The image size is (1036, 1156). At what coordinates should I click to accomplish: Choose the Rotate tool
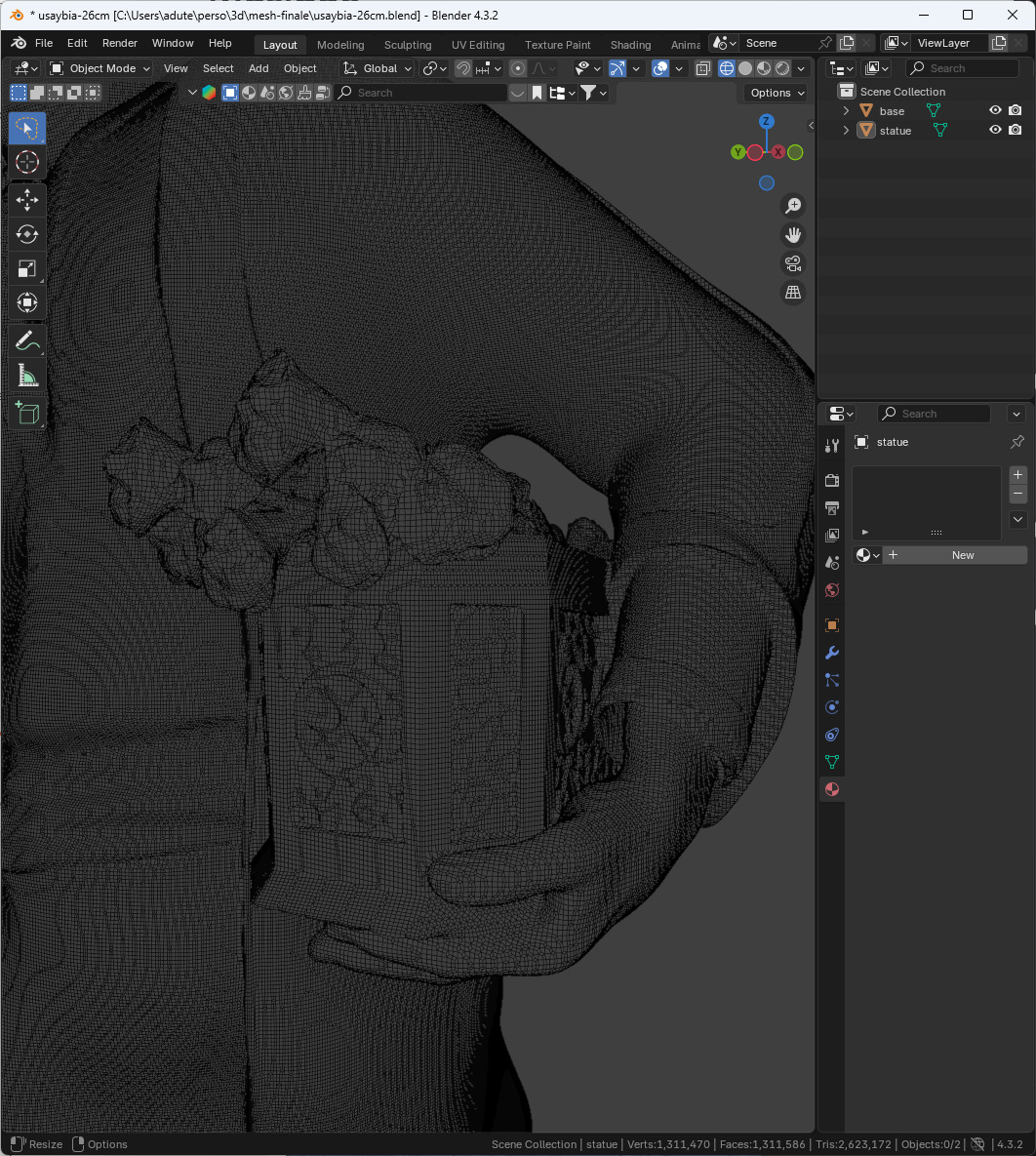pyautogui.click(x=27, y=234)
